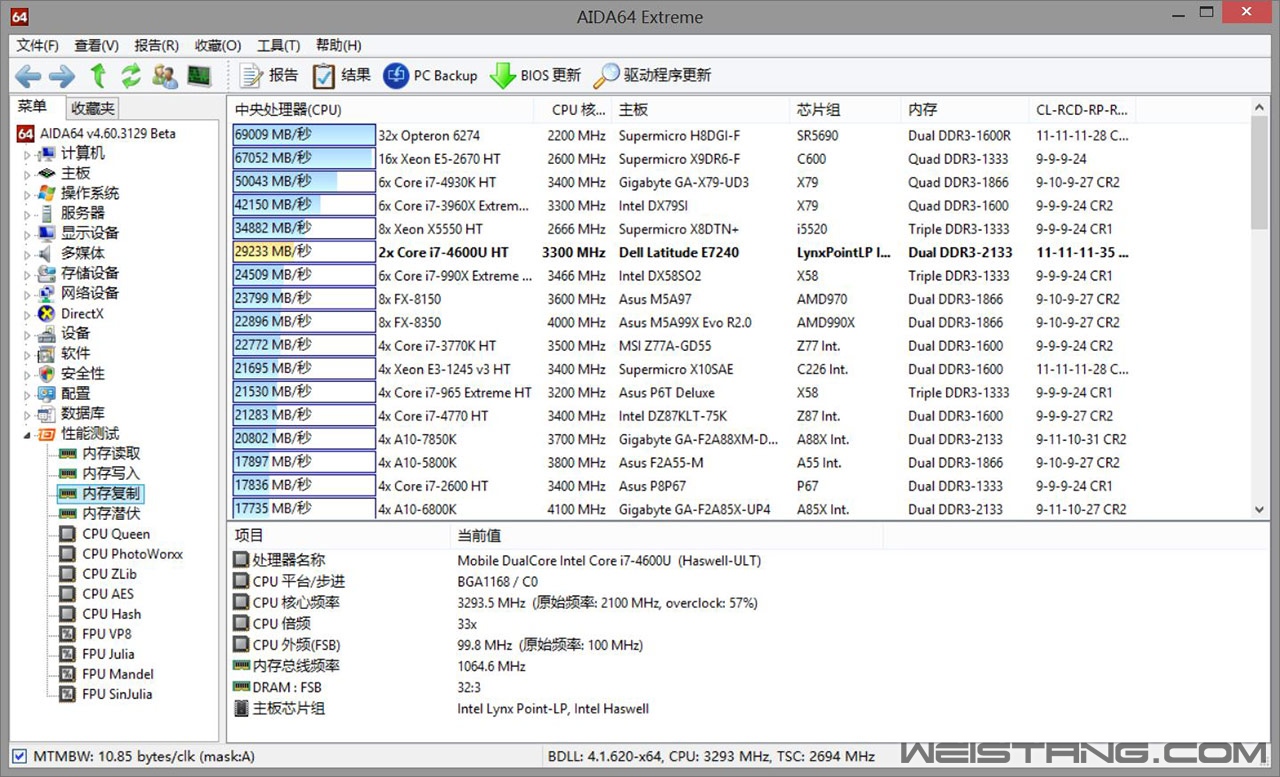Select the 安全性 shield icon
This screenshot has width=1280, height=777.
coord(46,373)
